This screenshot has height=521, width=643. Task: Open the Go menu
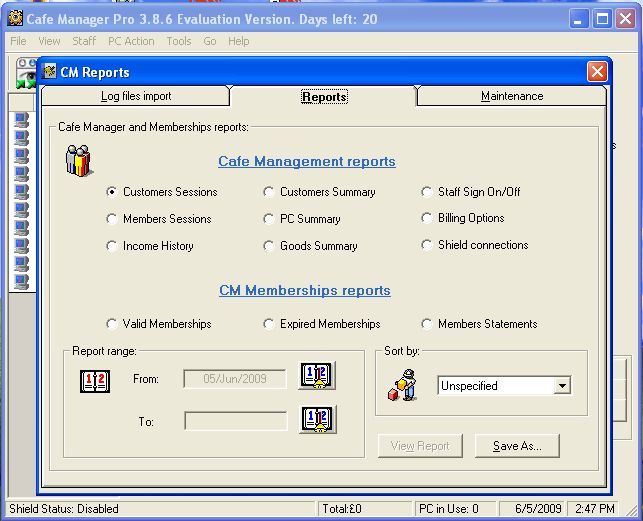210,41
